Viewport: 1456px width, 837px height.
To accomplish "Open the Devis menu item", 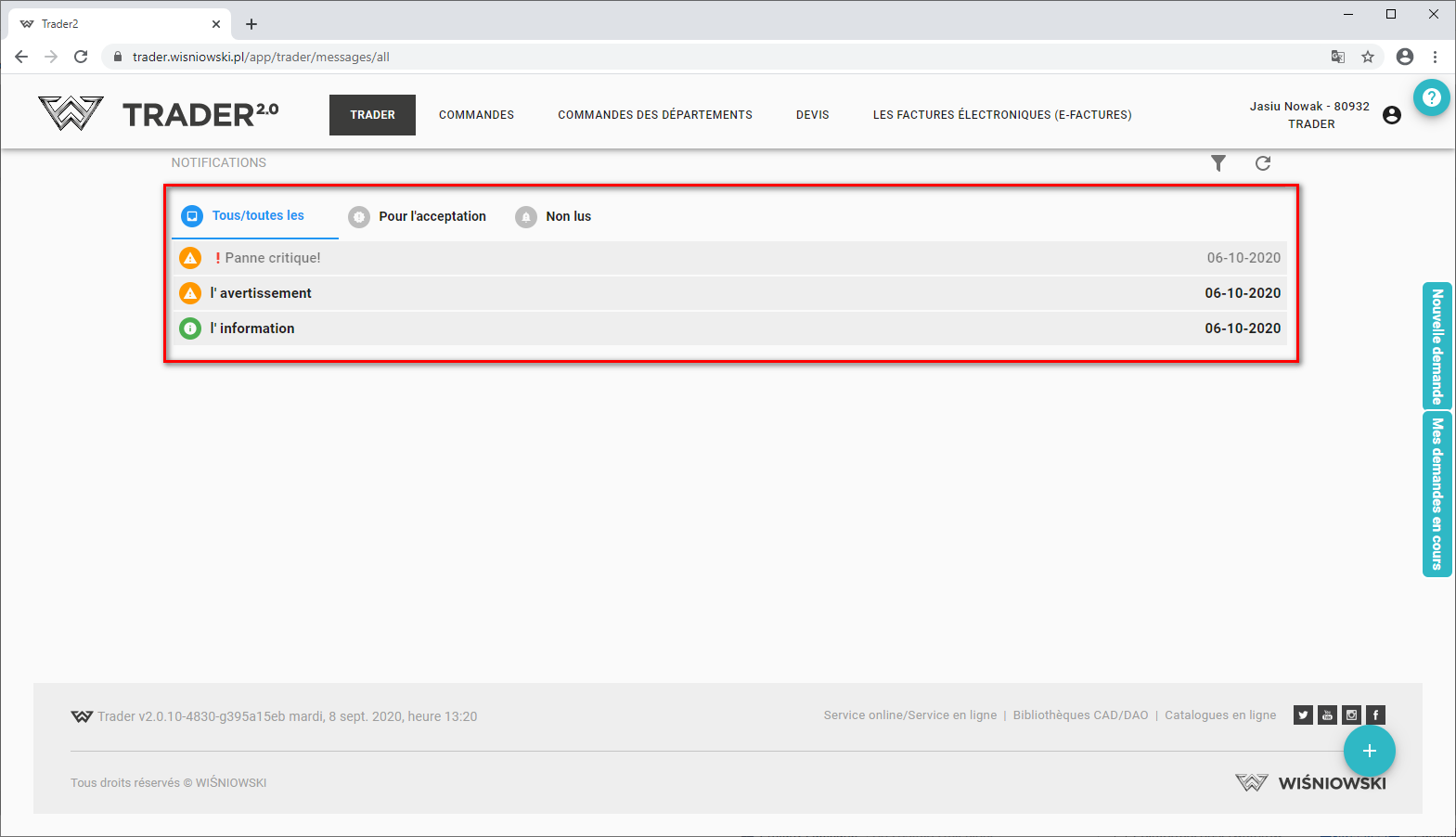I will 812,115.
